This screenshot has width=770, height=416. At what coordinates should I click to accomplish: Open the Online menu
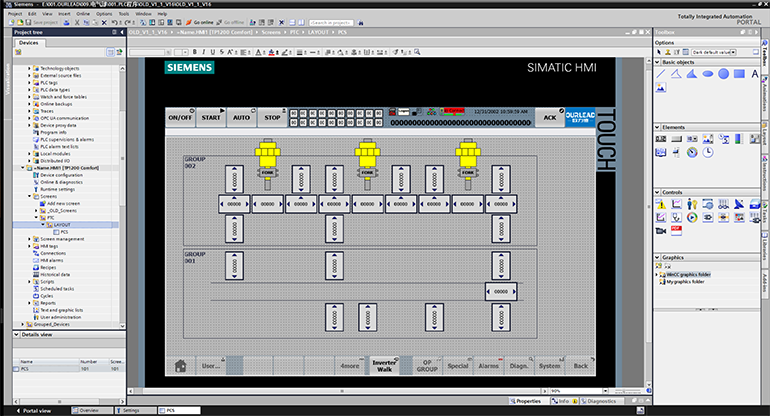83,14
